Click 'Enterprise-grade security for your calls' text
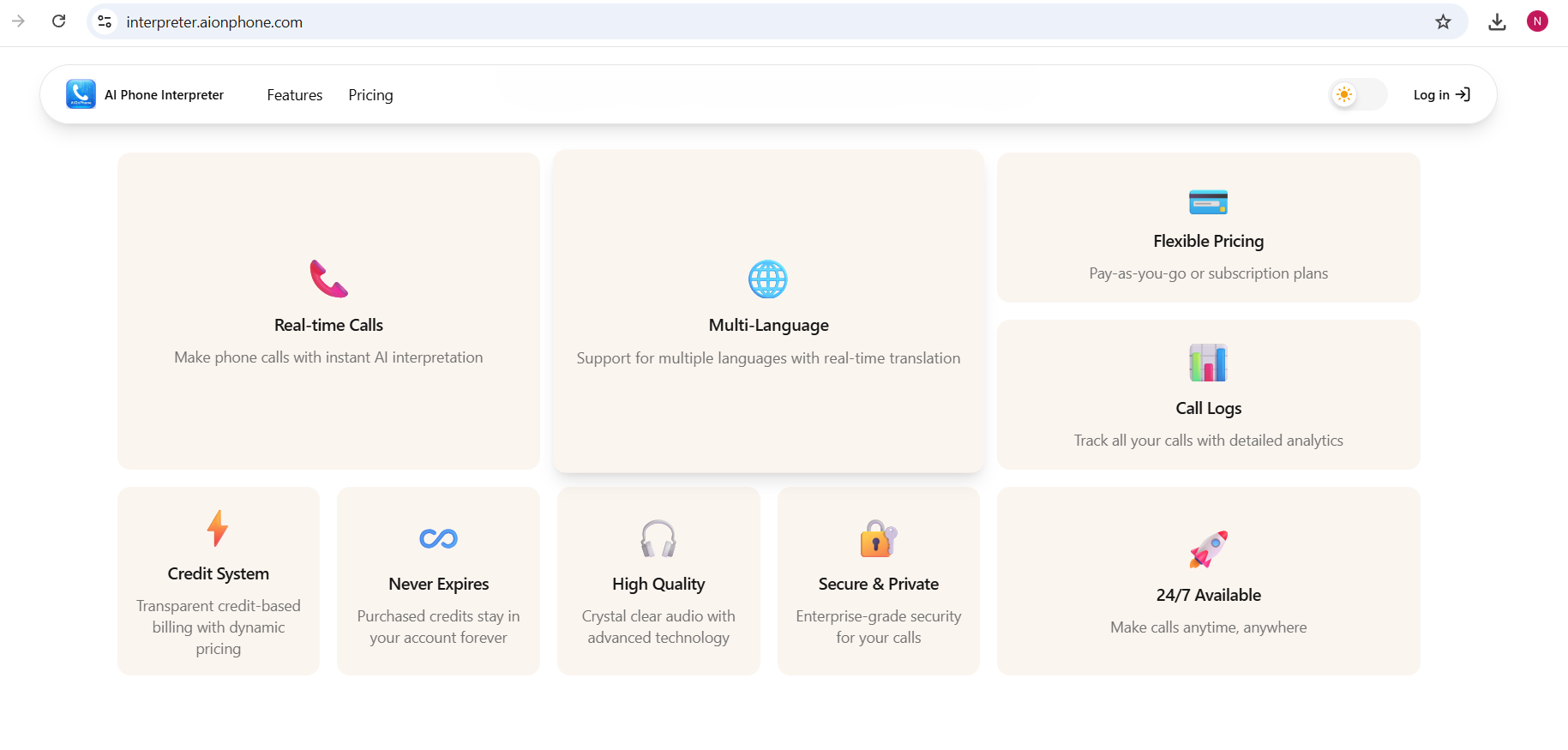Viewport: 1568px width, 750px height. 879,627
